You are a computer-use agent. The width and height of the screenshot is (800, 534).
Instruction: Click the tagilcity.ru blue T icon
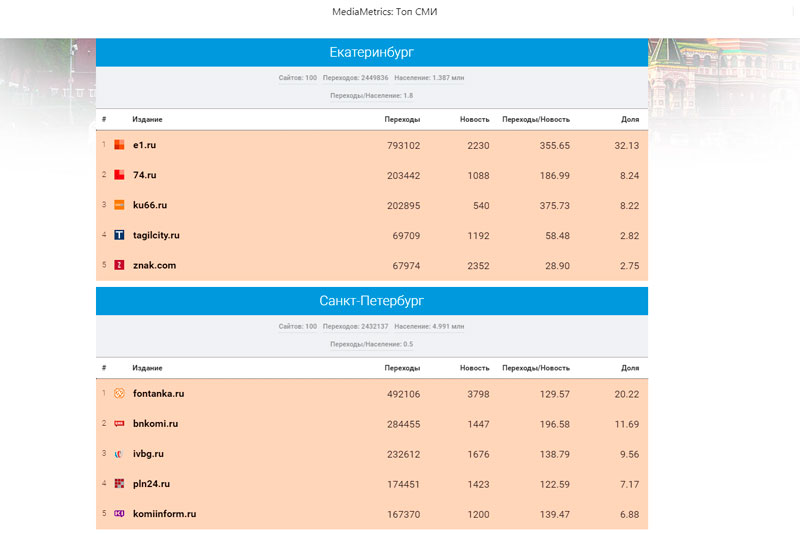coord(119,235)
